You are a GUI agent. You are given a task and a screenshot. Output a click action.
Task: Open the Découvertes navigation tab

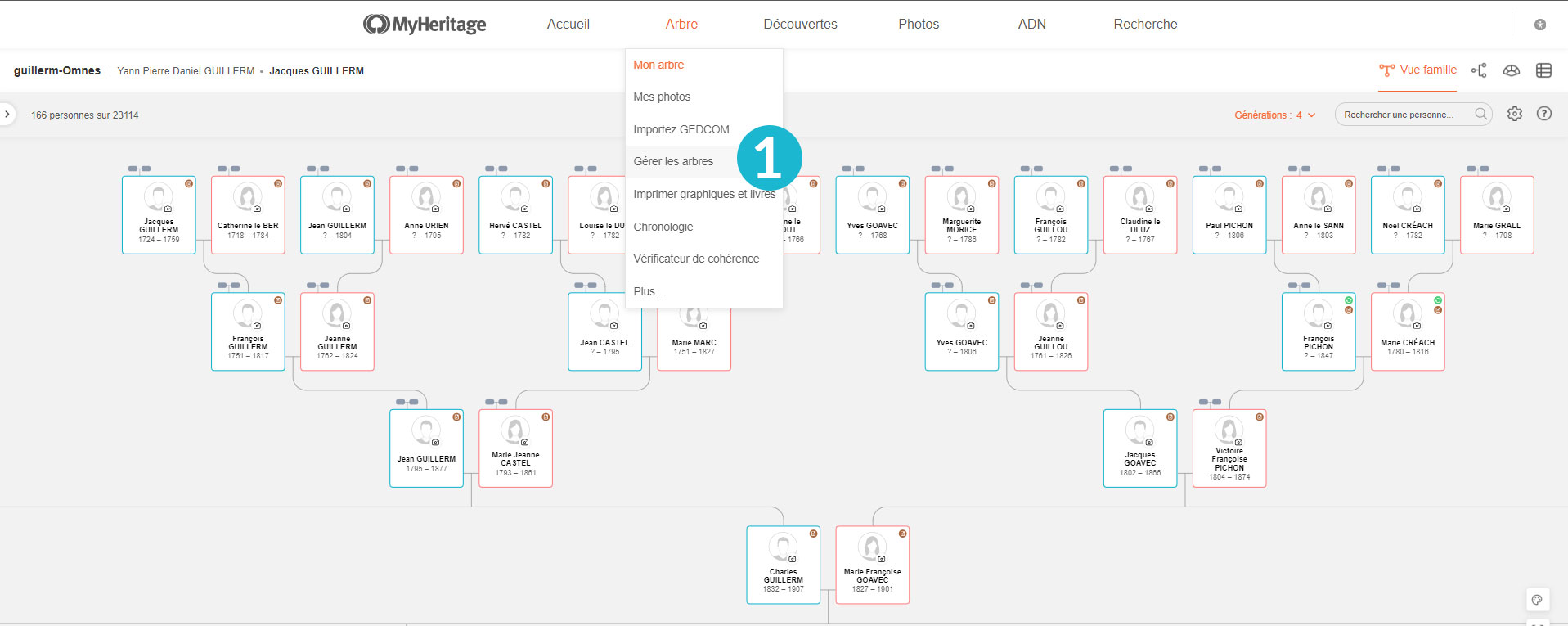[800, 25]
